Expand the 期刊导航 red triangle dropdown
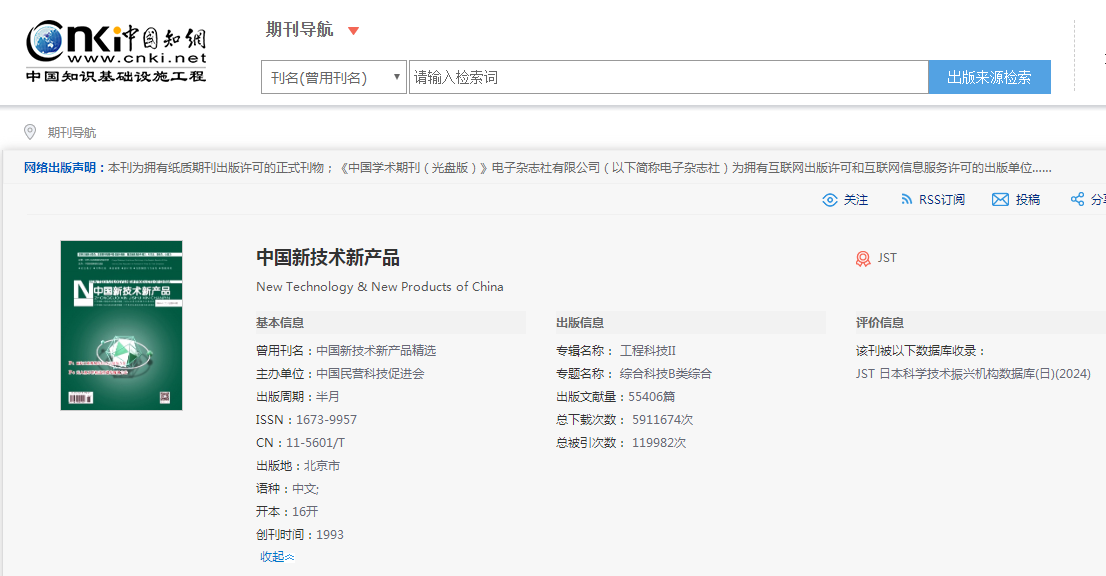 [x=353, y=31]
